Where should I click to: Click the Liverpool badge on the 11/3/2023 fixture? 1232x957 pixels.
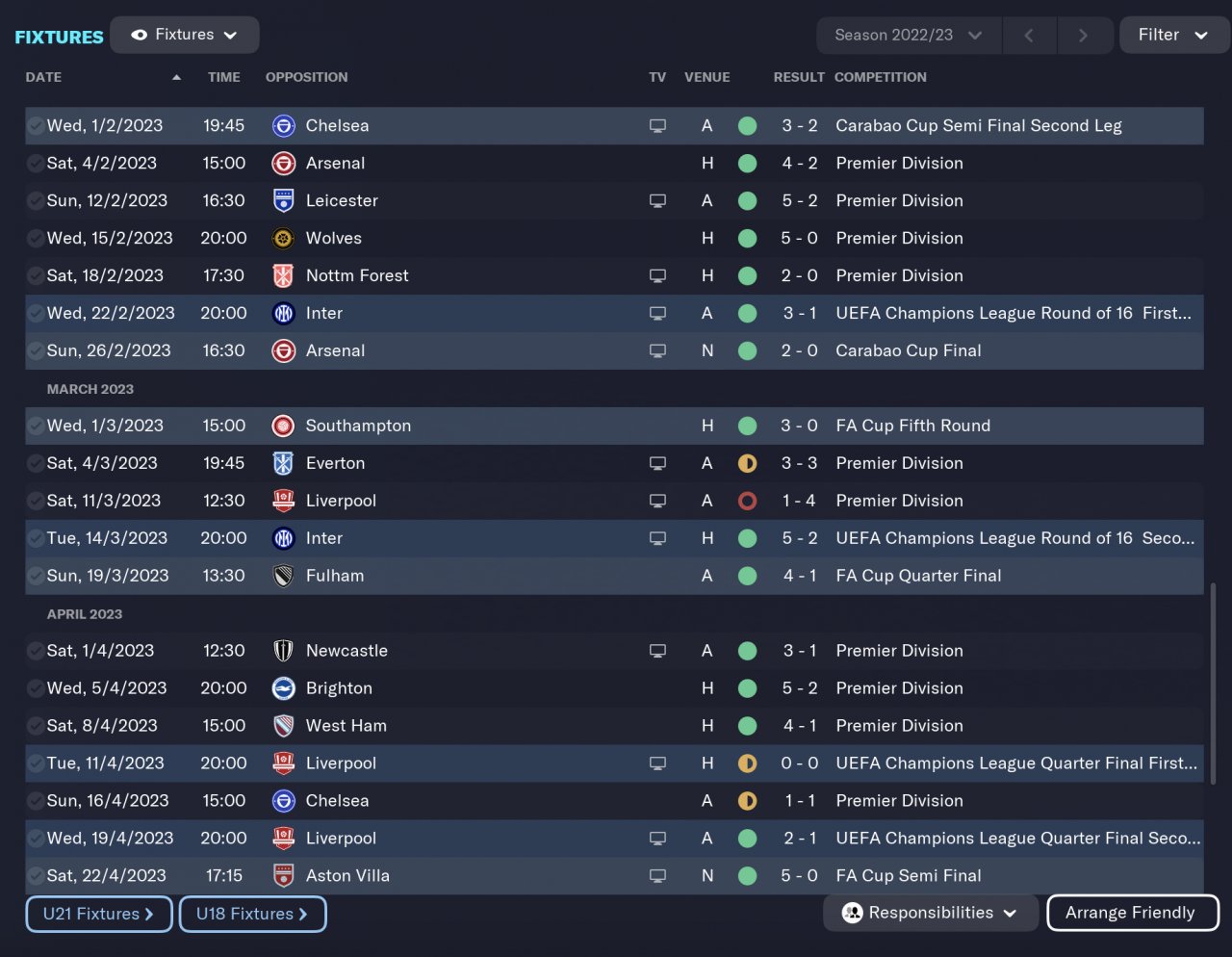(x=283, y=502)
